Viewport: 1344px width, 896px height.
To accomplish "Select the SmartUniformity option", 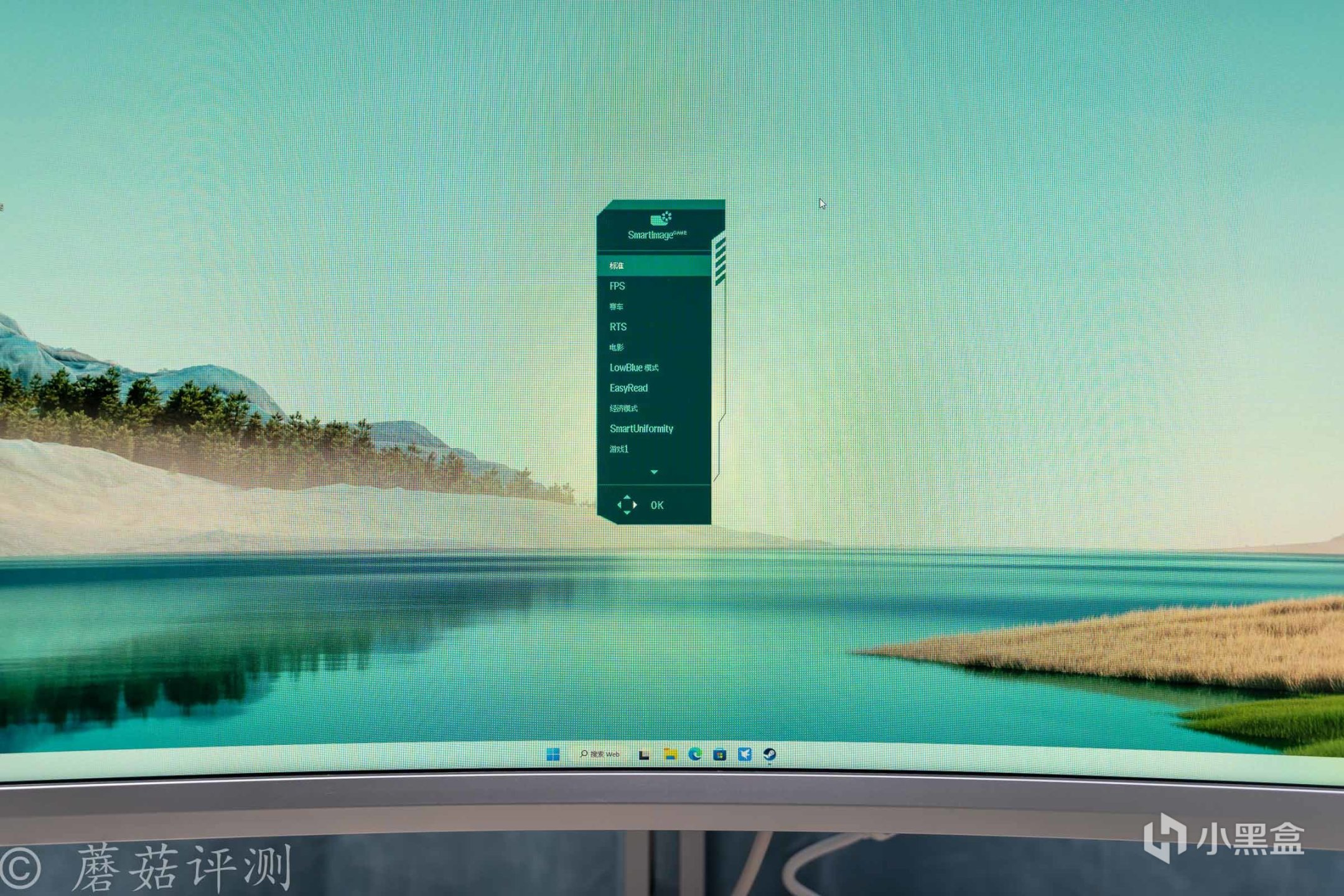I will 653,429.
